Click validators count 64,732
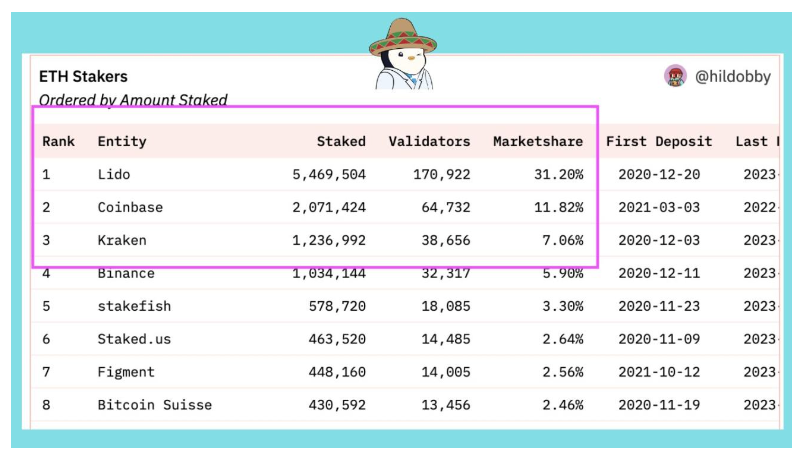The height and width of the screenshot is (453, 799). [446, 207]
